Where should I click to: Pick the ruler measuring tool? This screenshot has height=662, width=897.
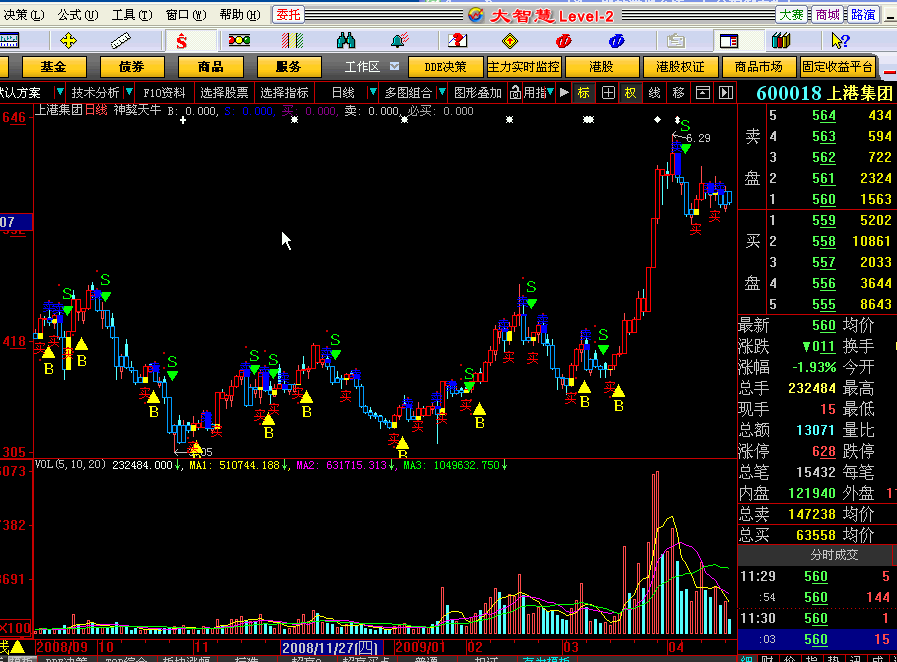click(x=121, y=41)
